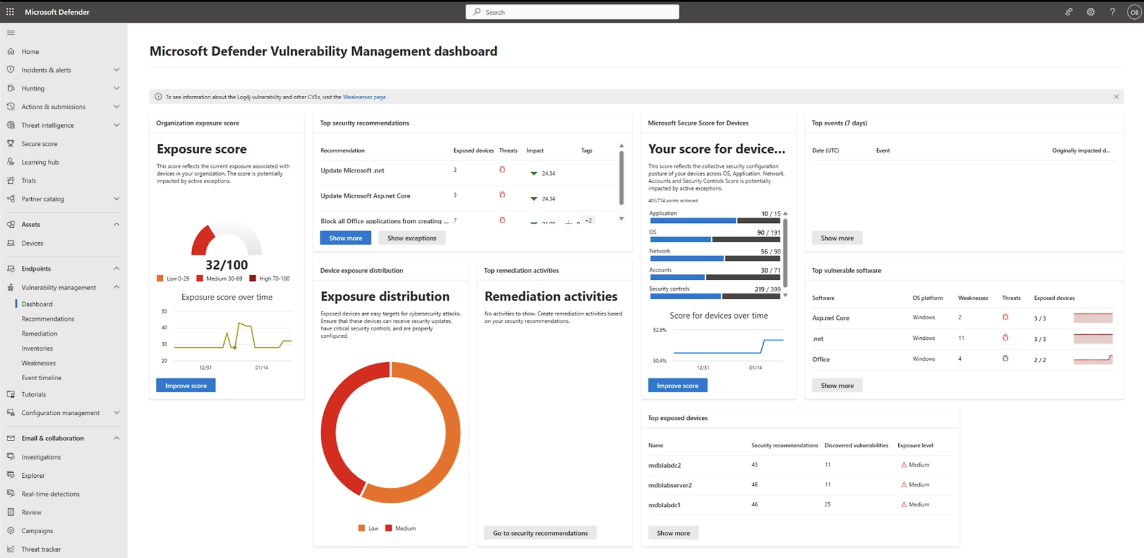Viewport: 1144px width, 558px height.
Task: Click the Search input field
Action: click(x=572, y=12)
